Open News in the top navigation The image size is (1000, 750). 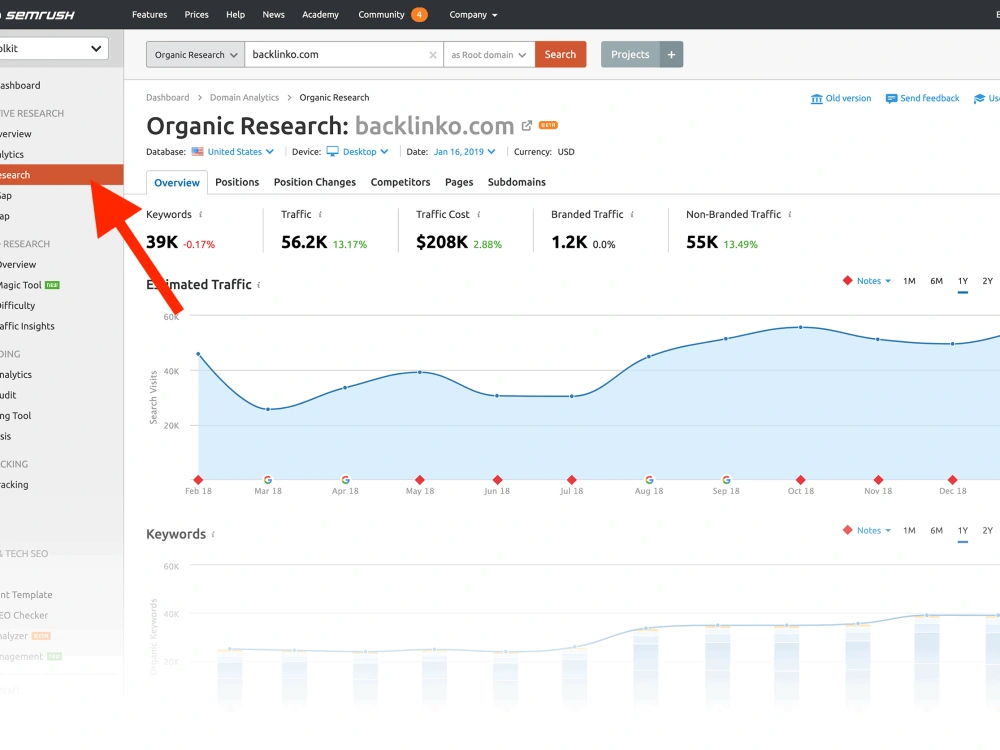tap(274, 15)
